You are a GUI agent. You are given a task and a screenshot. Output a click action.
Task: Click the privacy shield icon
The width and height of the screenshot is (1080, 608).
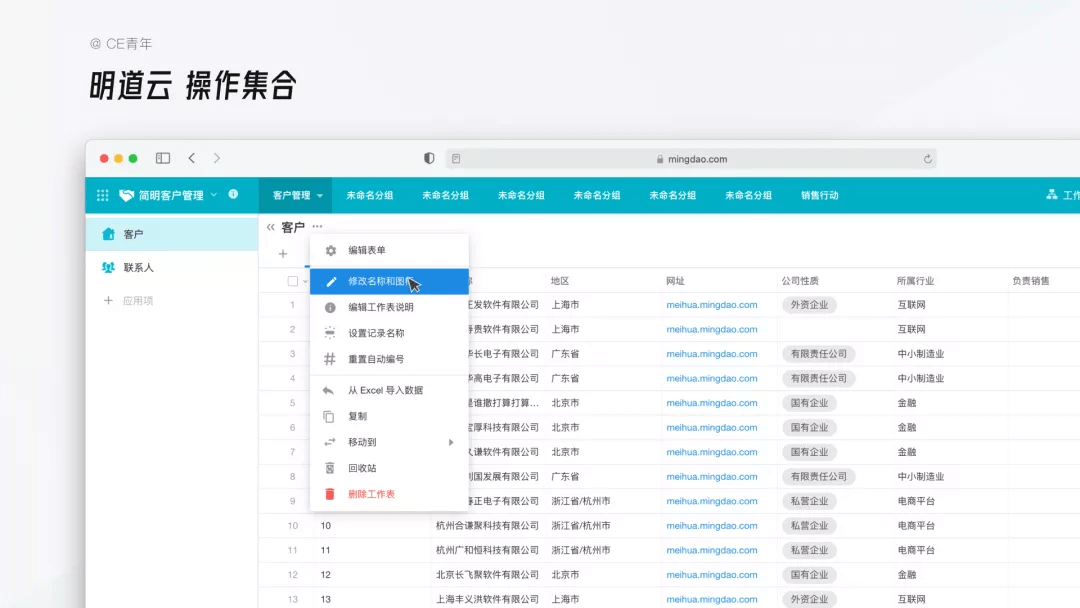pyautogui.click(x=429, y=158)
